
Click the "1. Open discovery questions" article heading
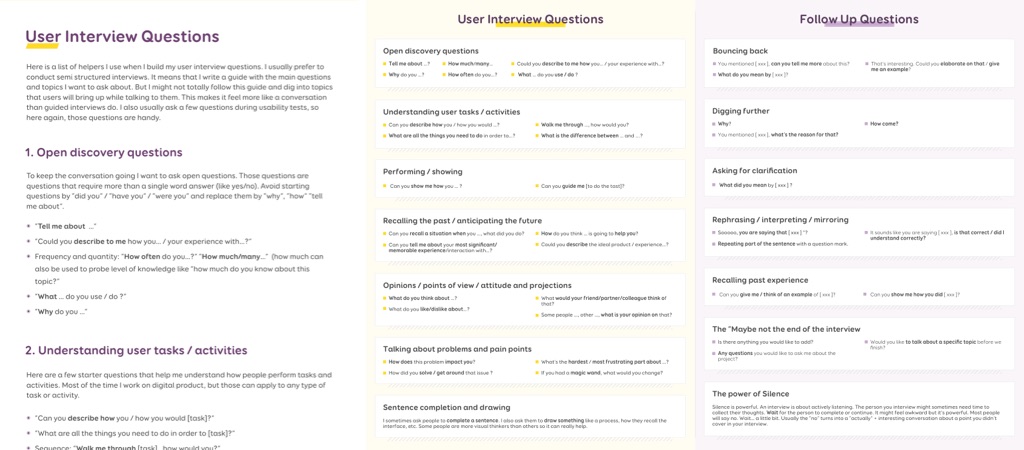coord(104,153)
